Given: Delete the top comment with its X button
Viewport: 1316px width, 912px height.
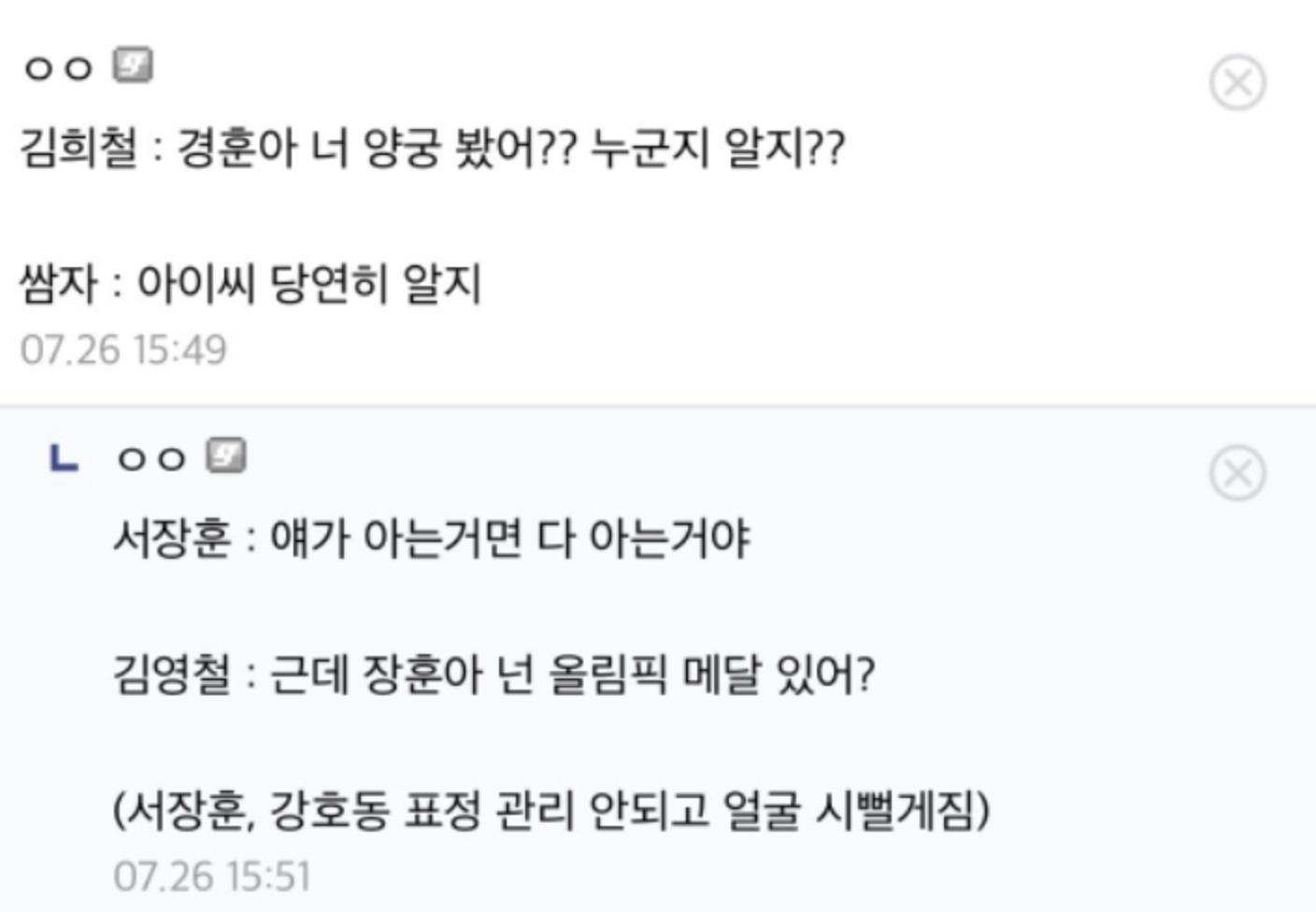Looking at the screenshot, I should pyautogui.click(x=1237, y=83).
